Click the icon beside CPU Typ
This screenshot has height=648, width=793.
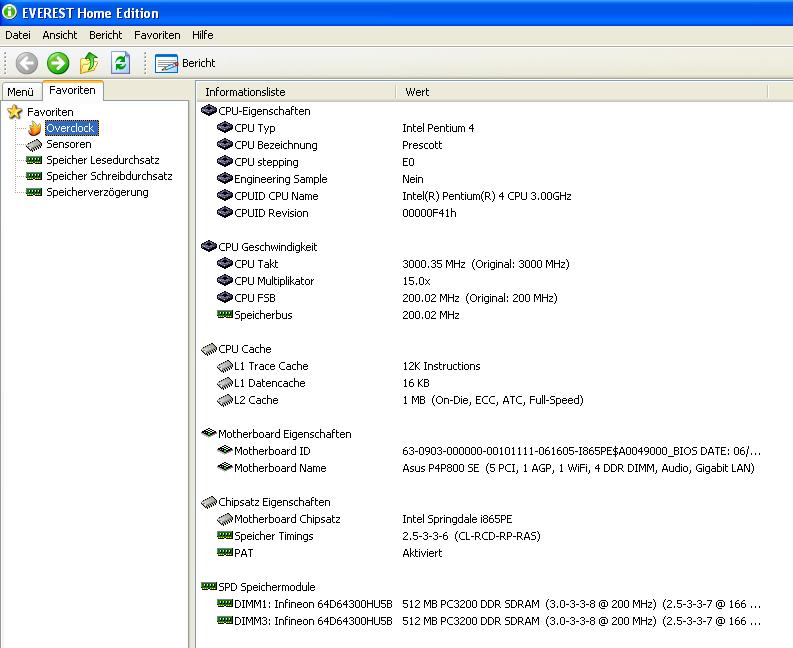point(225,127)
